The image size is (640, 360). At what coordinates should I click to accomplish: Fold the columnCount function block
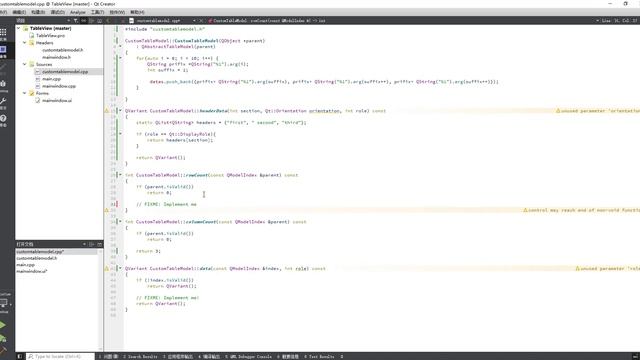pyautogui.click(x=120, y=222)
